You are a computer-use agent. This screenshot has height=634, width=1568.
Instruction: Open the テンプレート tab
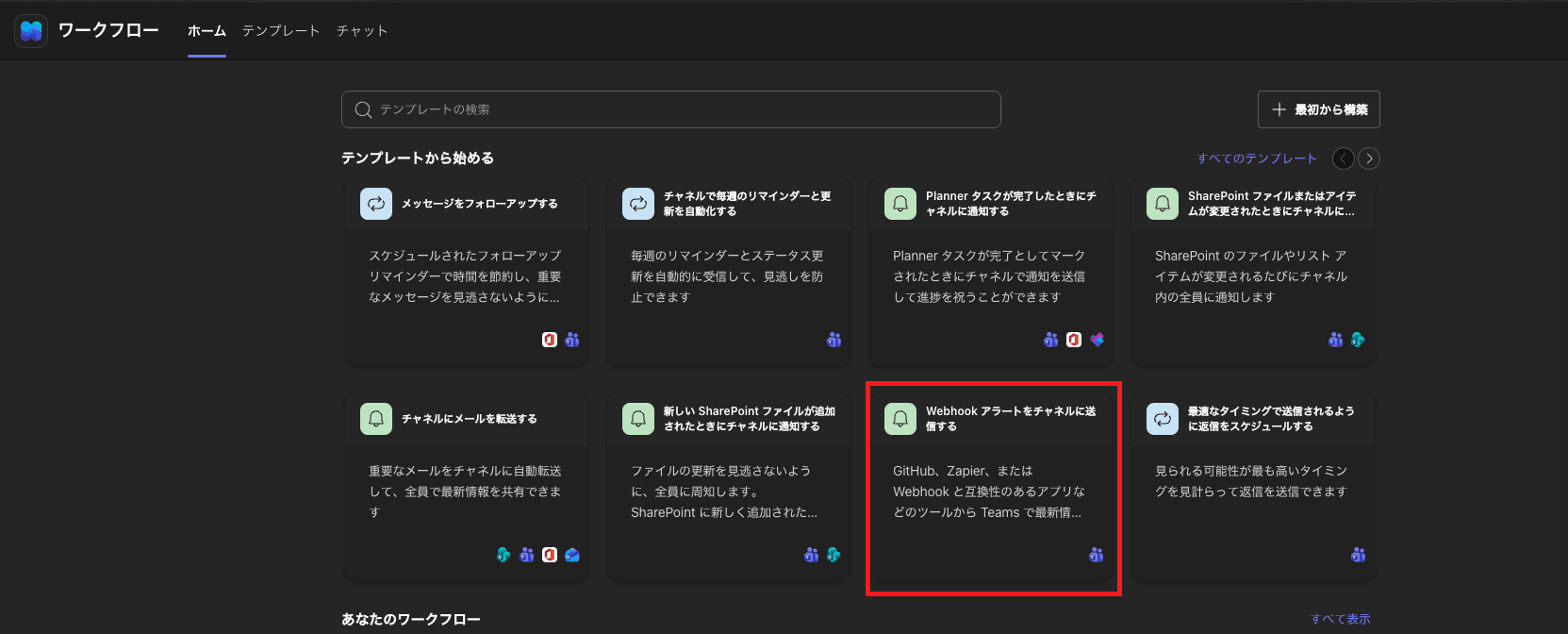click(x=281, y=31)
